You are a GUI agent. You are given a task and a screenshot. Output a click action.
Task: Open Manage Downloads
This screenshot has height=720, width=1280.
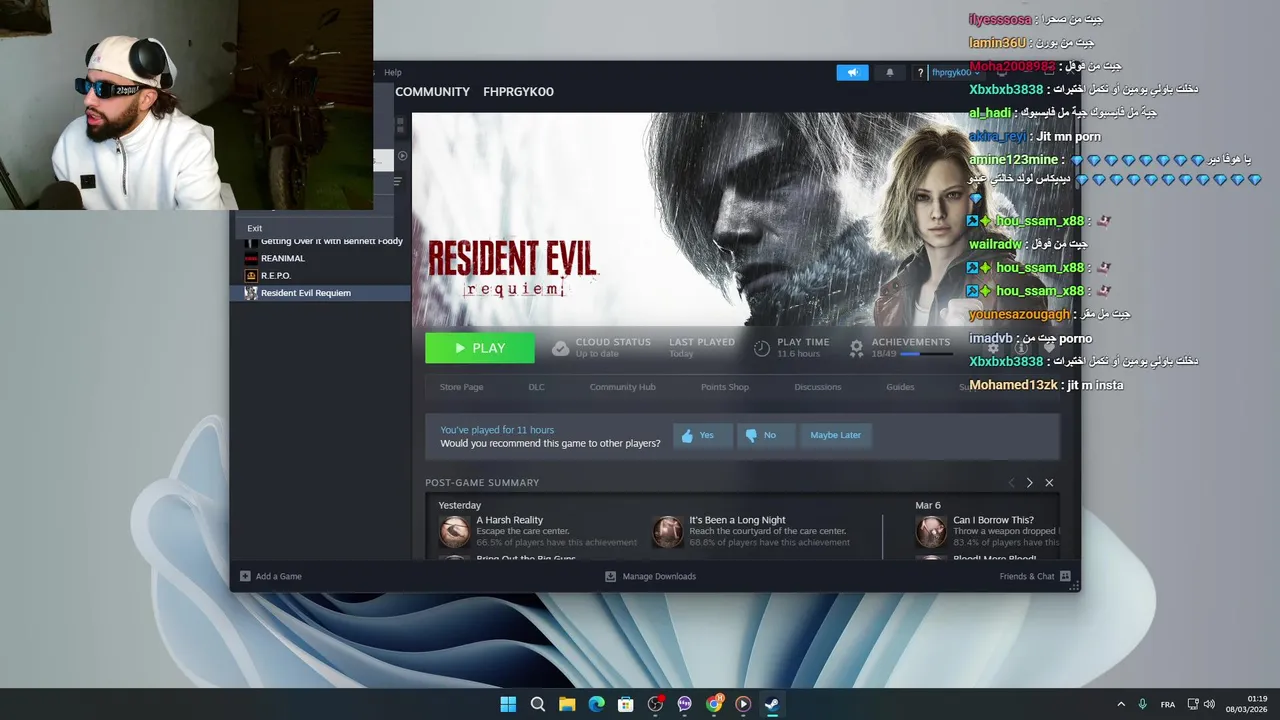[651, 576]
